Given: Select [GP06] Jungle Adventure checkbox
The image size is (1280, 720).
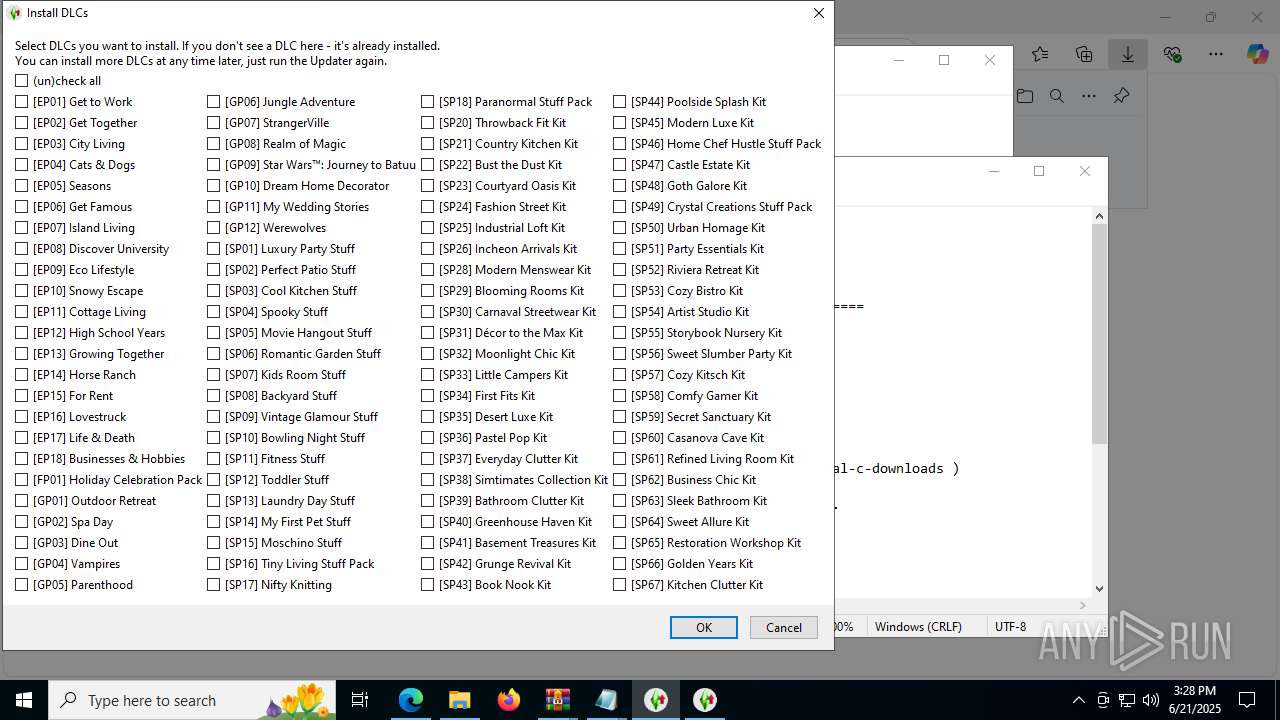Looking at the screenshot, I should 214,102.
